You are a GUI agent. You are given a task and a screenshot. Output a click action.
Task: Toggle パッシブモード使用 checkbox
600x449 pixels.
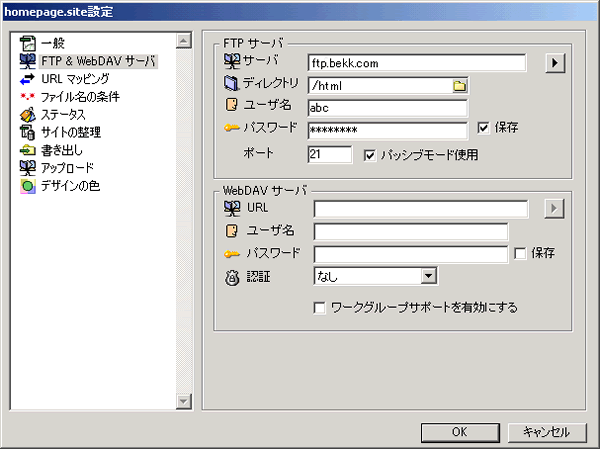370,155
